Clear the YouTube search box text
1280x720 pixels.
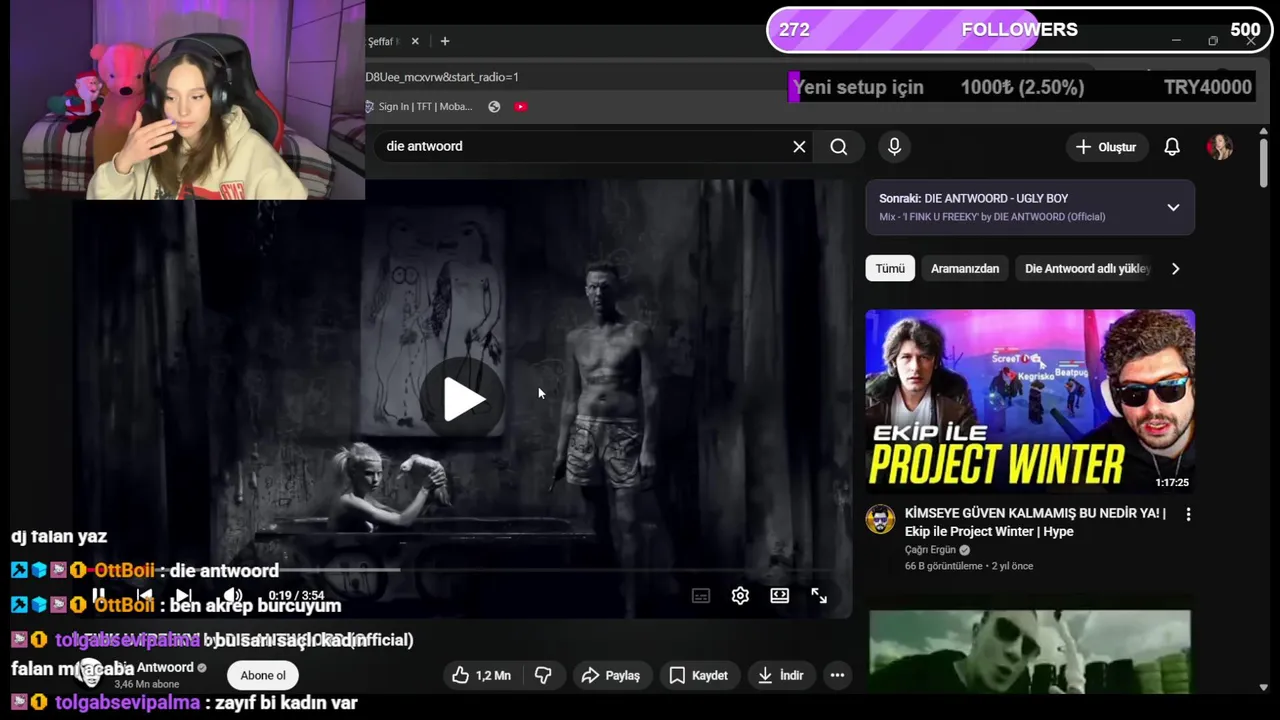pyautogui.click(x=799, y=147)
